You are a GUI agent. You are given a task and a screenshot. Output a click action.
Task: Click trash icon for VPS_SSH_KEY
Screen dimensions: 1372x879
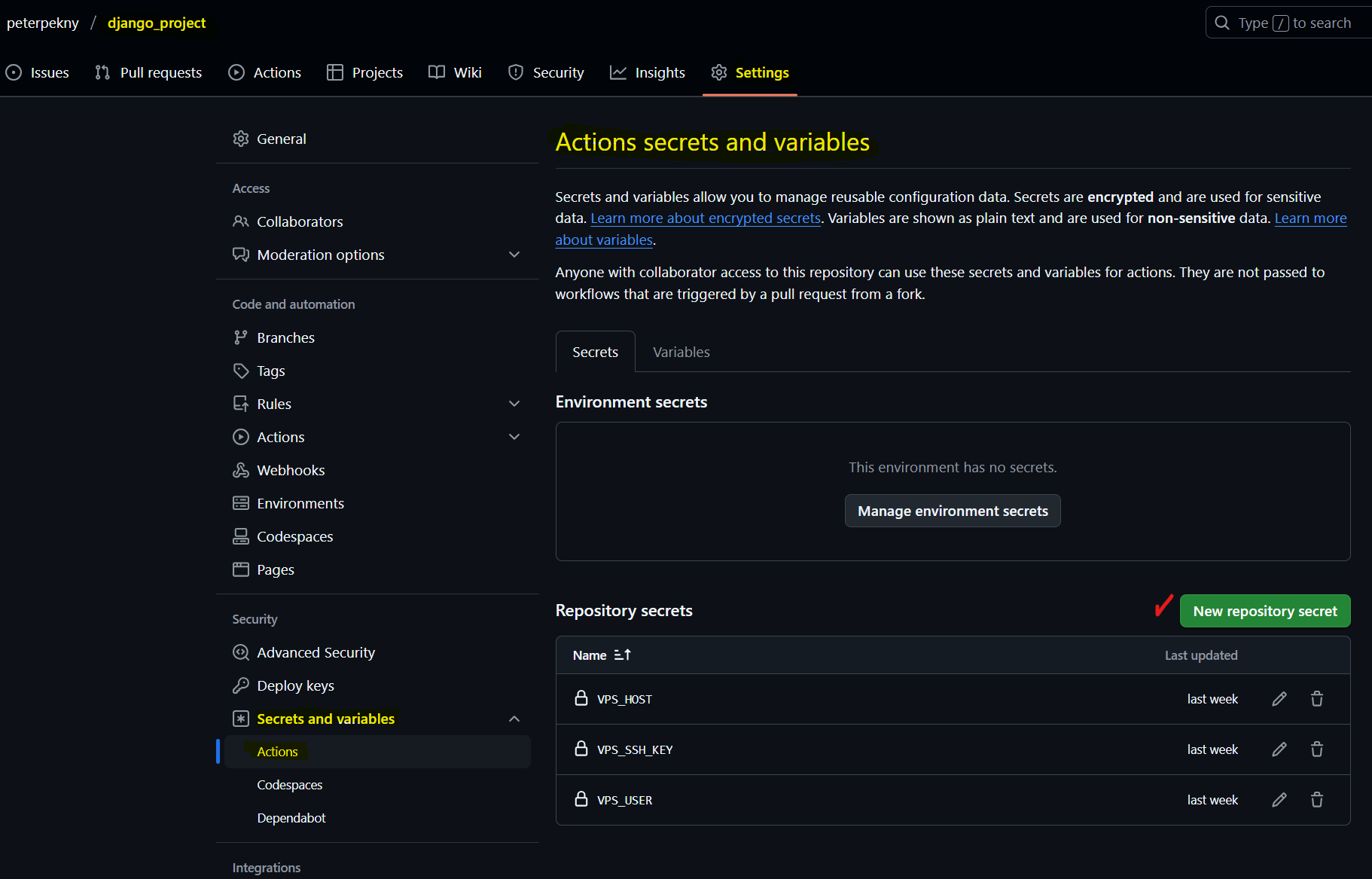pos(1317,749)
